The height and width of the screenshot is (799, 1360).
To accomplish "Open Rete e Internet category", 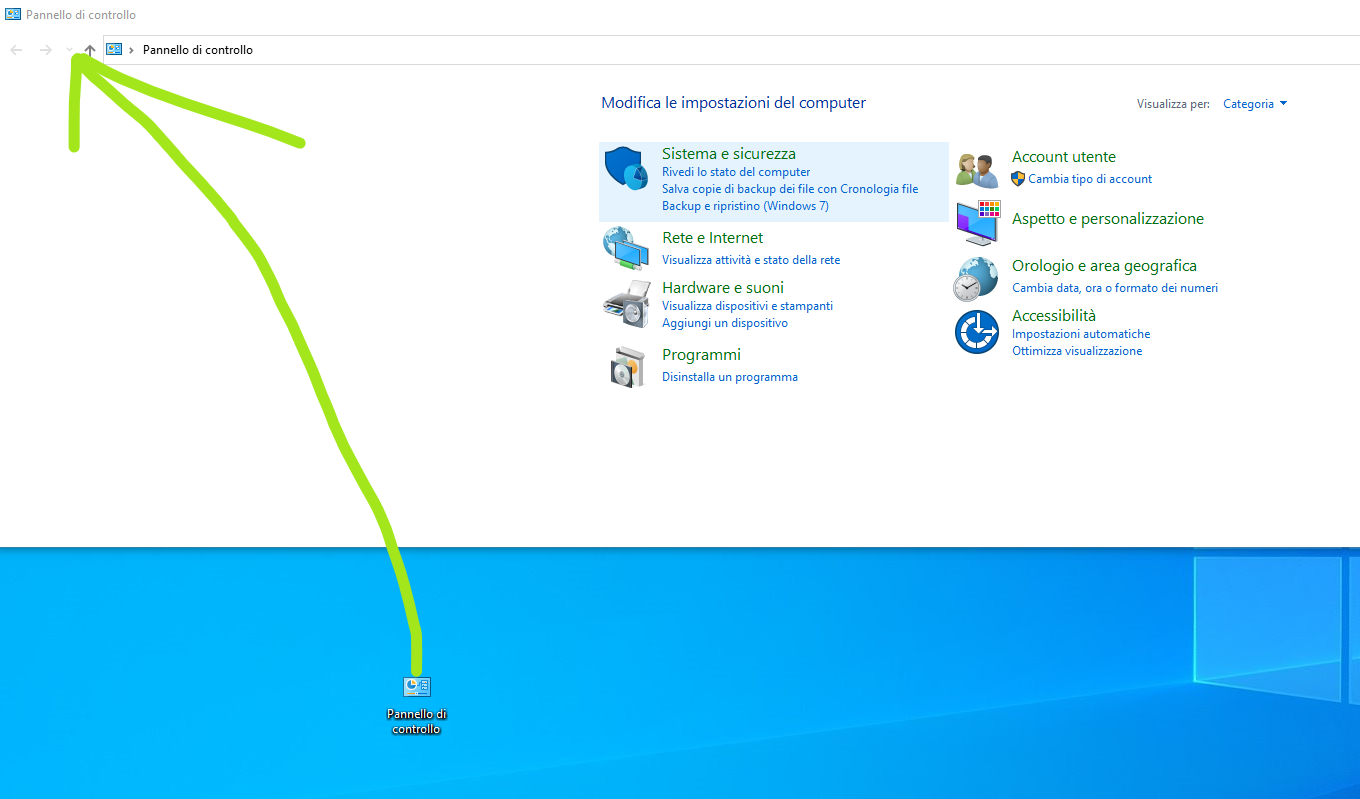I will coord(712,238).
